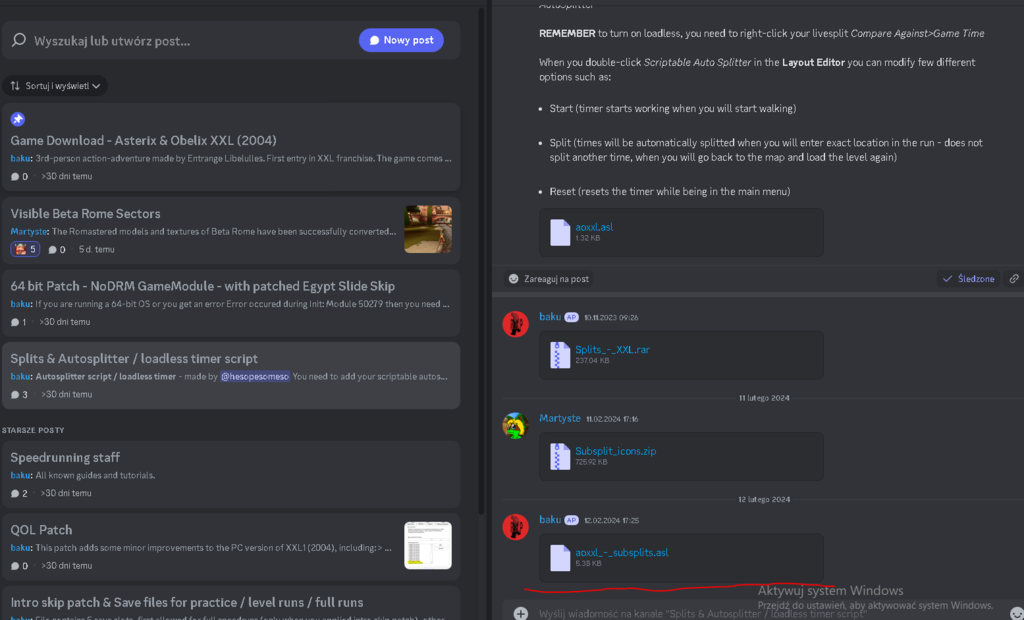Click the search magnifier icon

[x=19, y=40]
